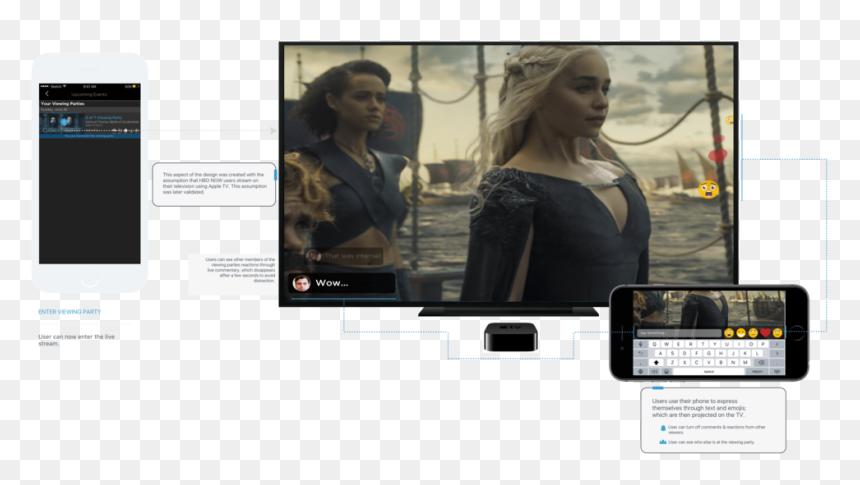Screen dimensions: 860x485
Task: Tap the space bar key
Action: point(709,371)
